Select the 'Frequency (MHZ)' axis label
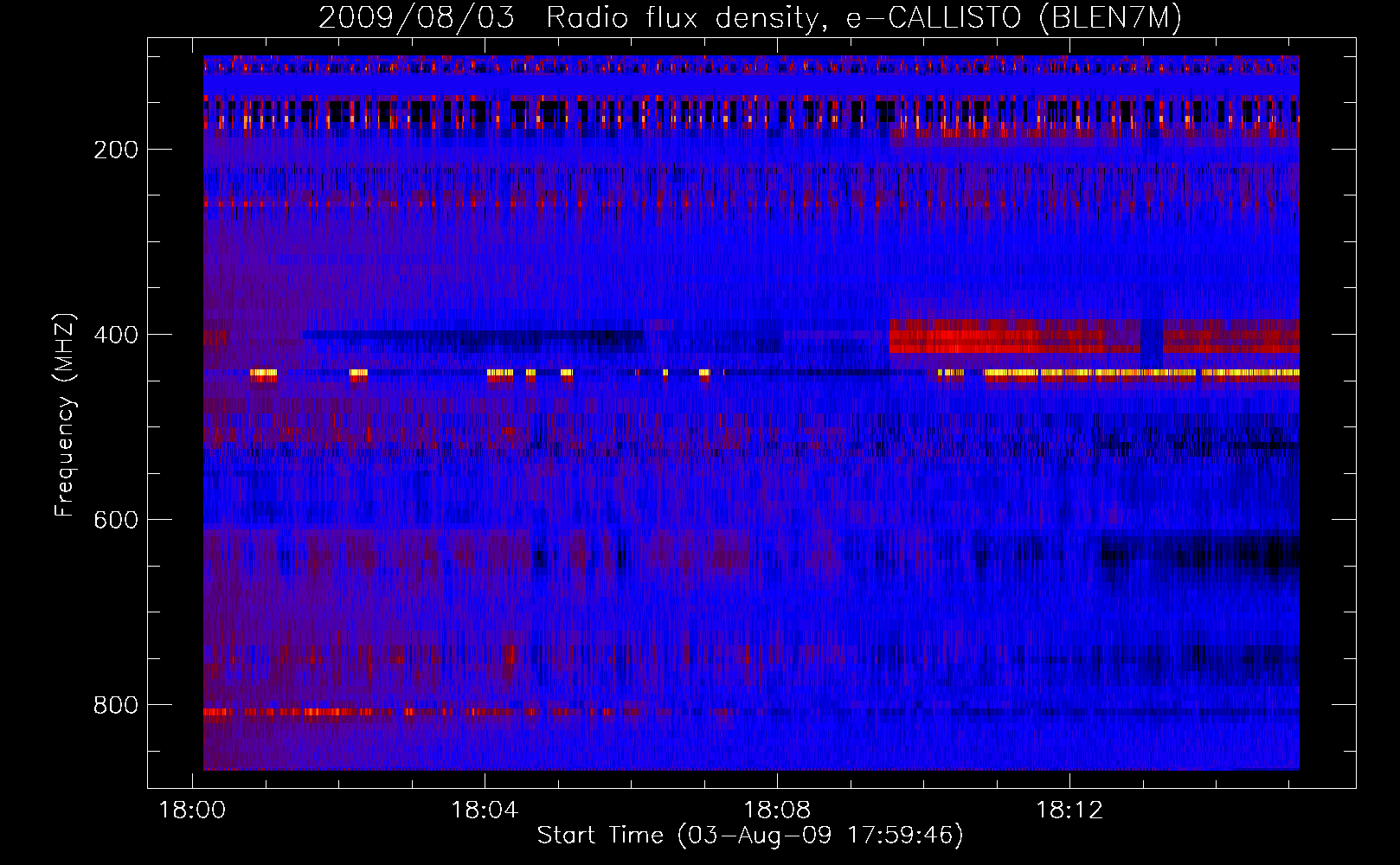 65,414
